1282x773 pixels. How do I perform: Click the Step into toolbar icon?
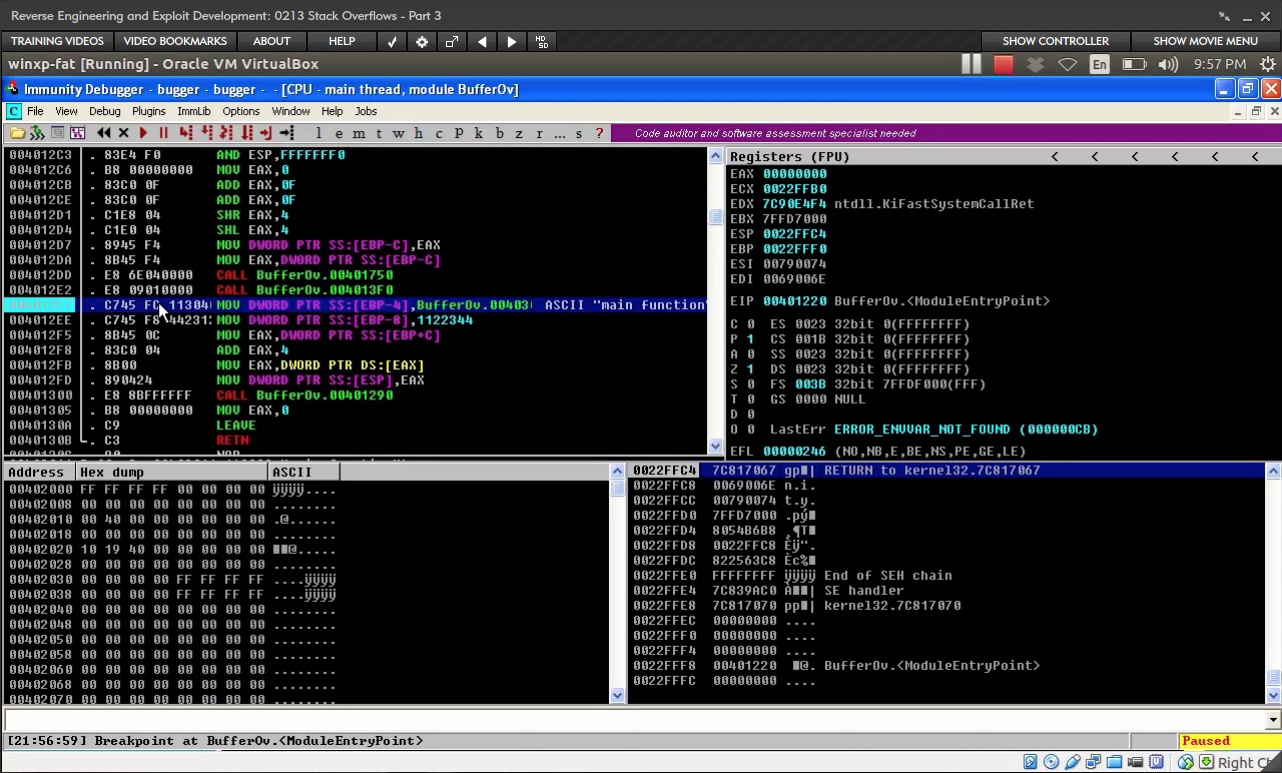(x=186, y=132)
